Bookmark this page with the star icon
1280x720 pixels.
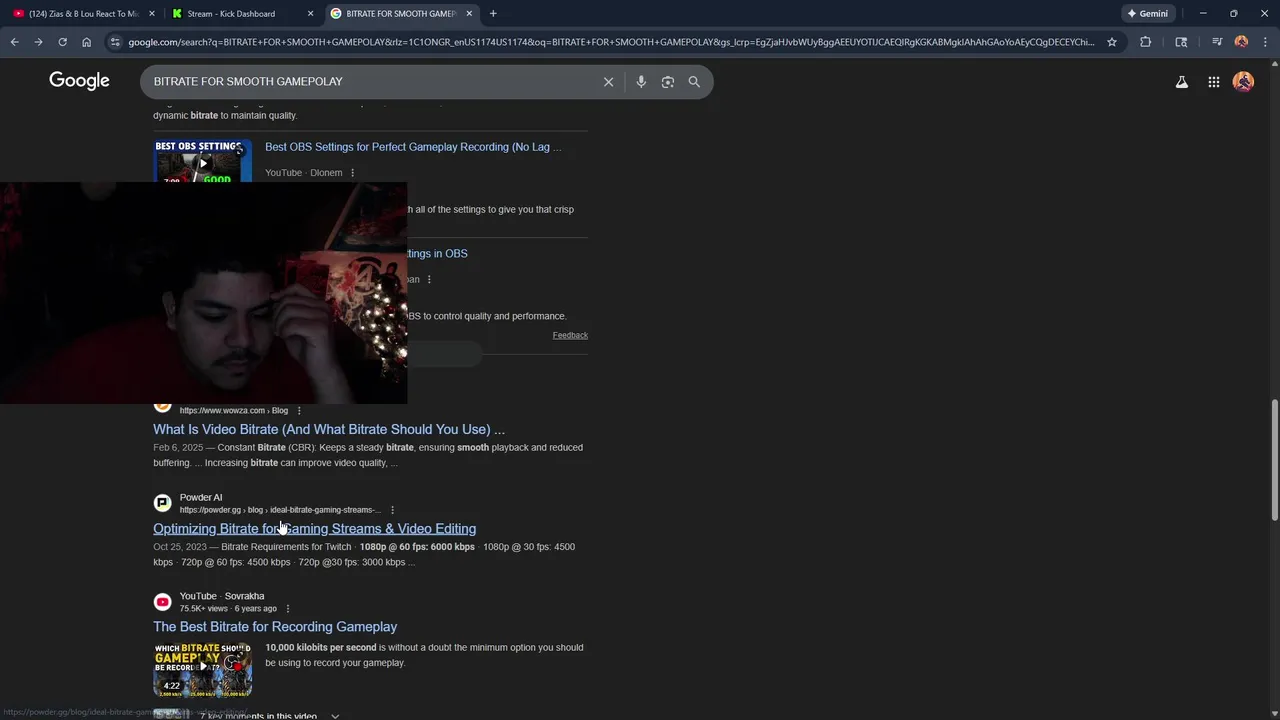1111,42
